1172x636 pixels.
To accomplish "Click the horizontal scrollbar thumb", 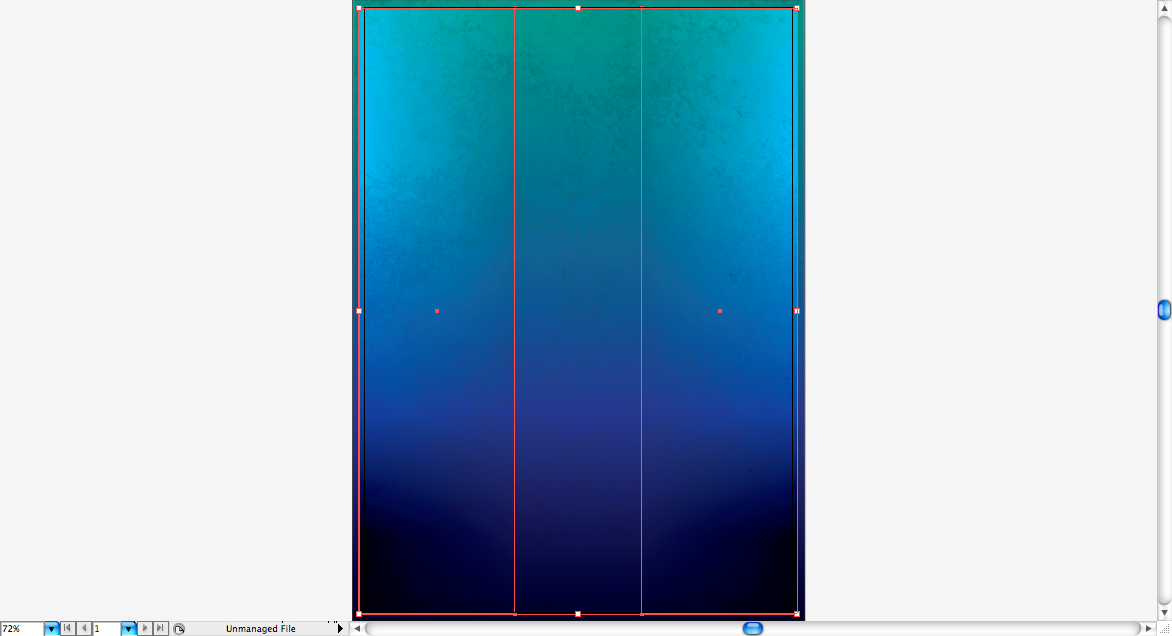I will [753, 628].
